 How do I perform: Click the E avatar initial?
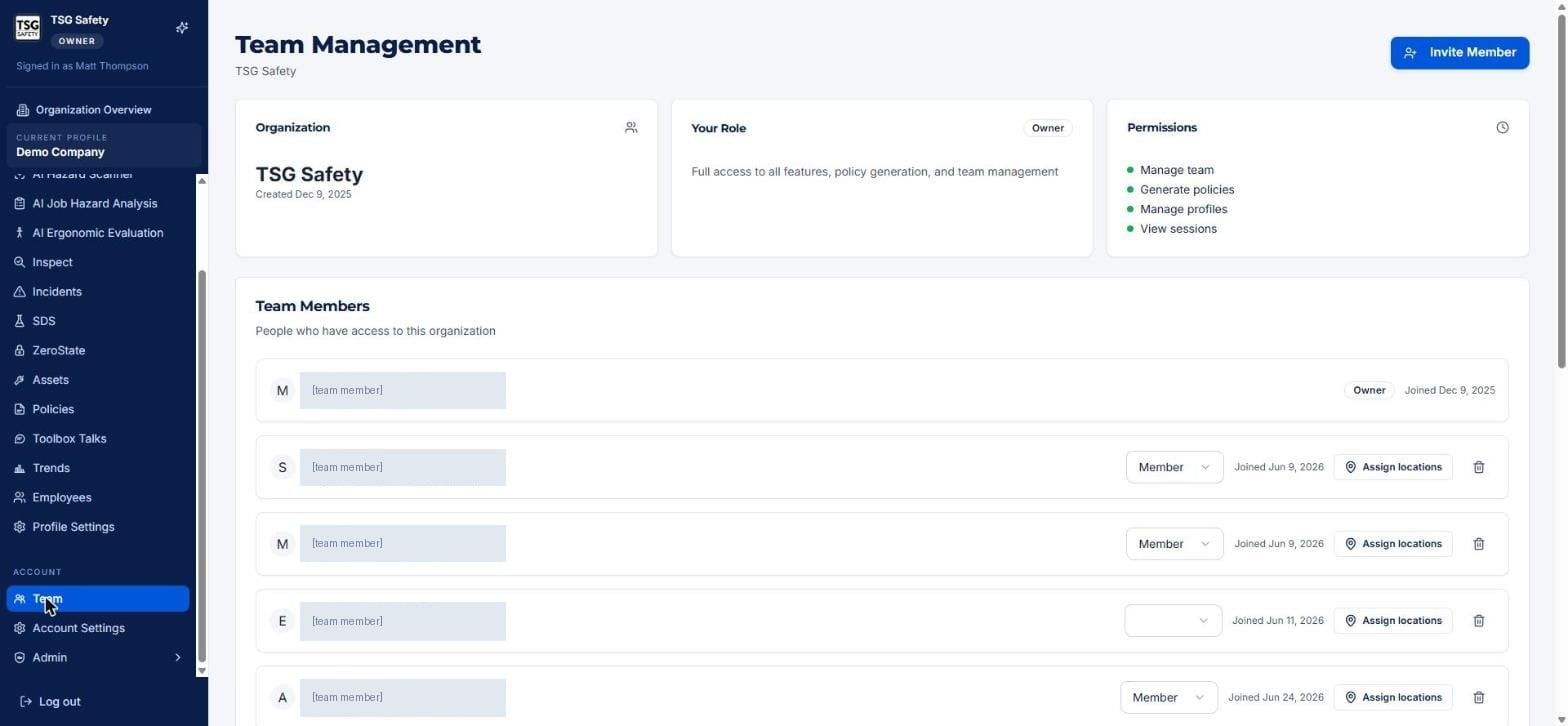282,621
